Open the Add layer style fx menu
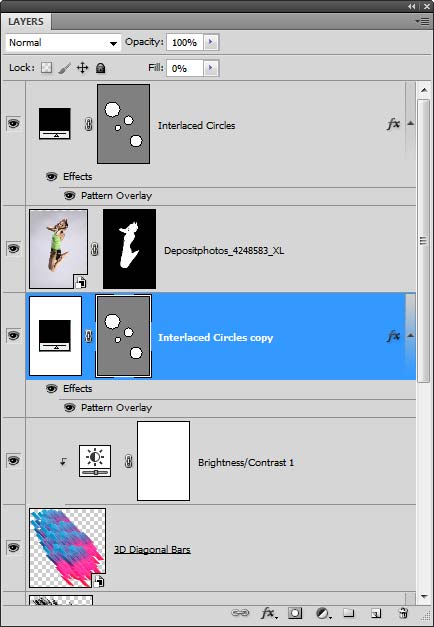The height and width of the screenshot is (627, 434). pyautogui.click(x=268, y=613)
